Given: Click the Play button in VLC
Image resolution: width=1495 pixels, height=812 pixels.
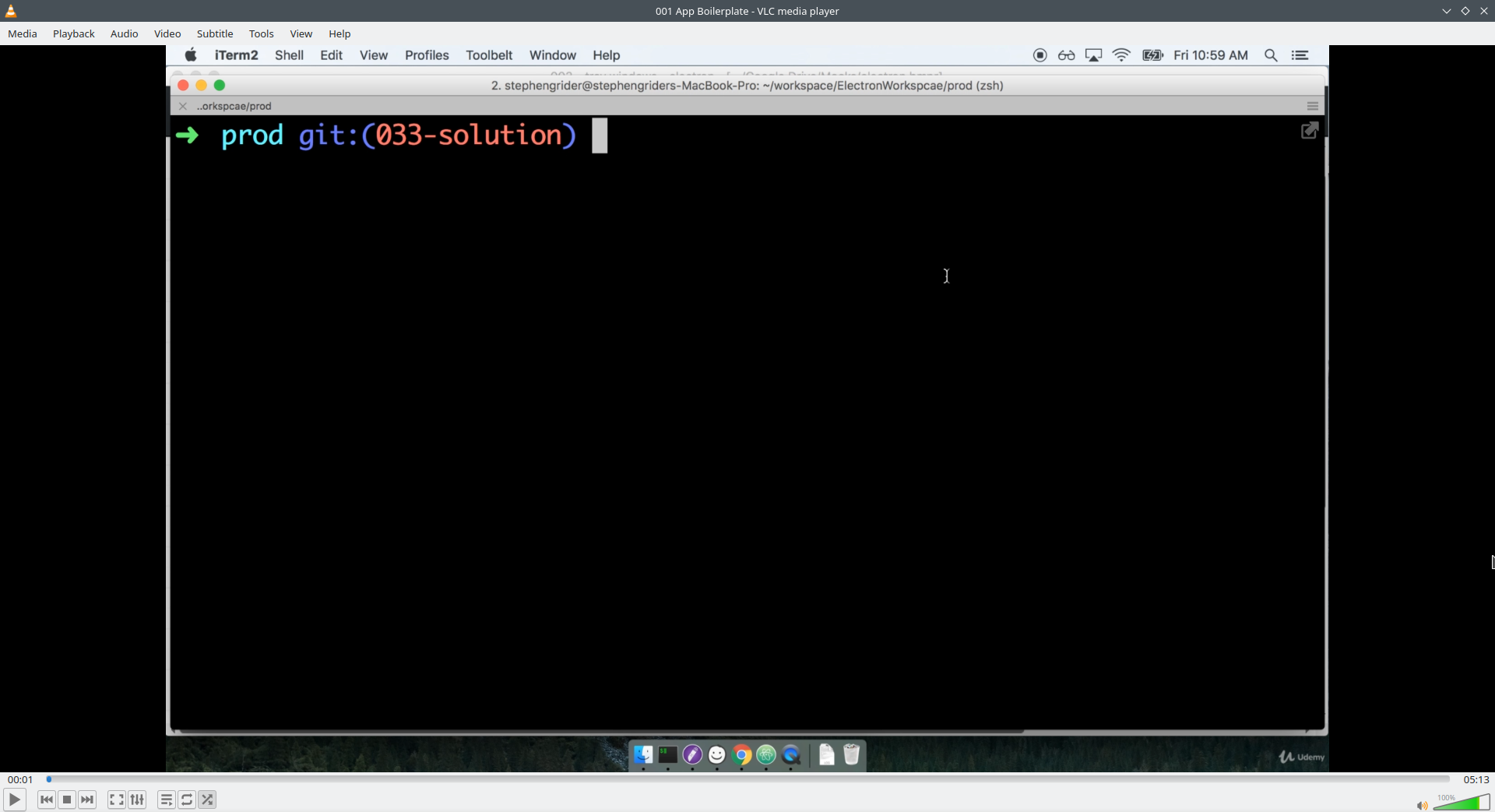Looking at the screenshot, I should click(15, 800).
